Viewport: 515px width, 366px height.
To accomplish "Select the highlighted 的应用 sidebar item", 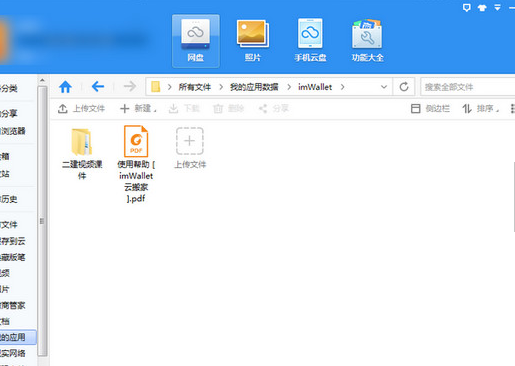I will point(18,337).
